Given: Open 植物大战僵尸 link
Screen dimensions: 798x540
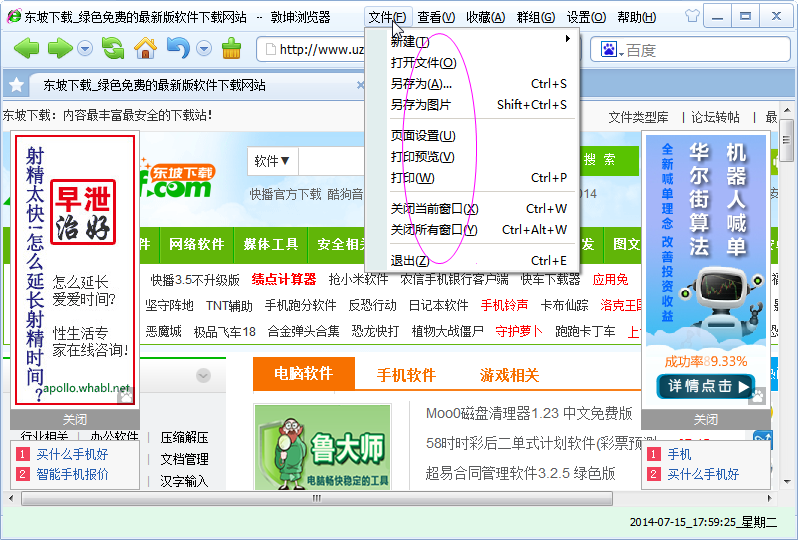Looking at the screenshot, I should point(447,331).
